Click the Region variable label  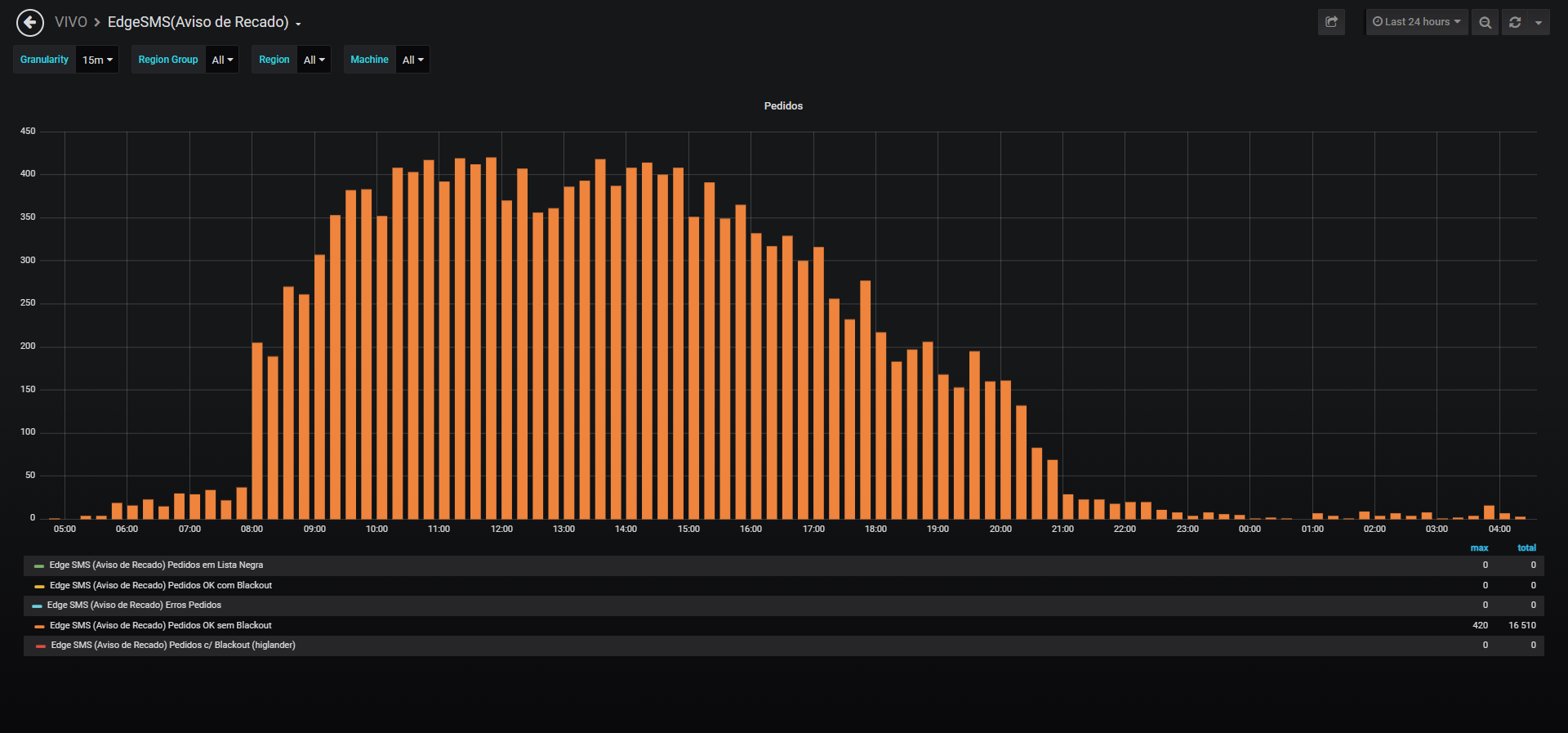[x=274, y=60]
